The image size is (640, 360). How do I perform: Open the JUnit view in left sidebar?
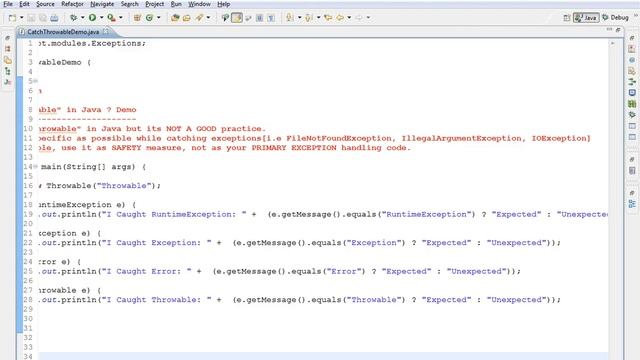7,82
